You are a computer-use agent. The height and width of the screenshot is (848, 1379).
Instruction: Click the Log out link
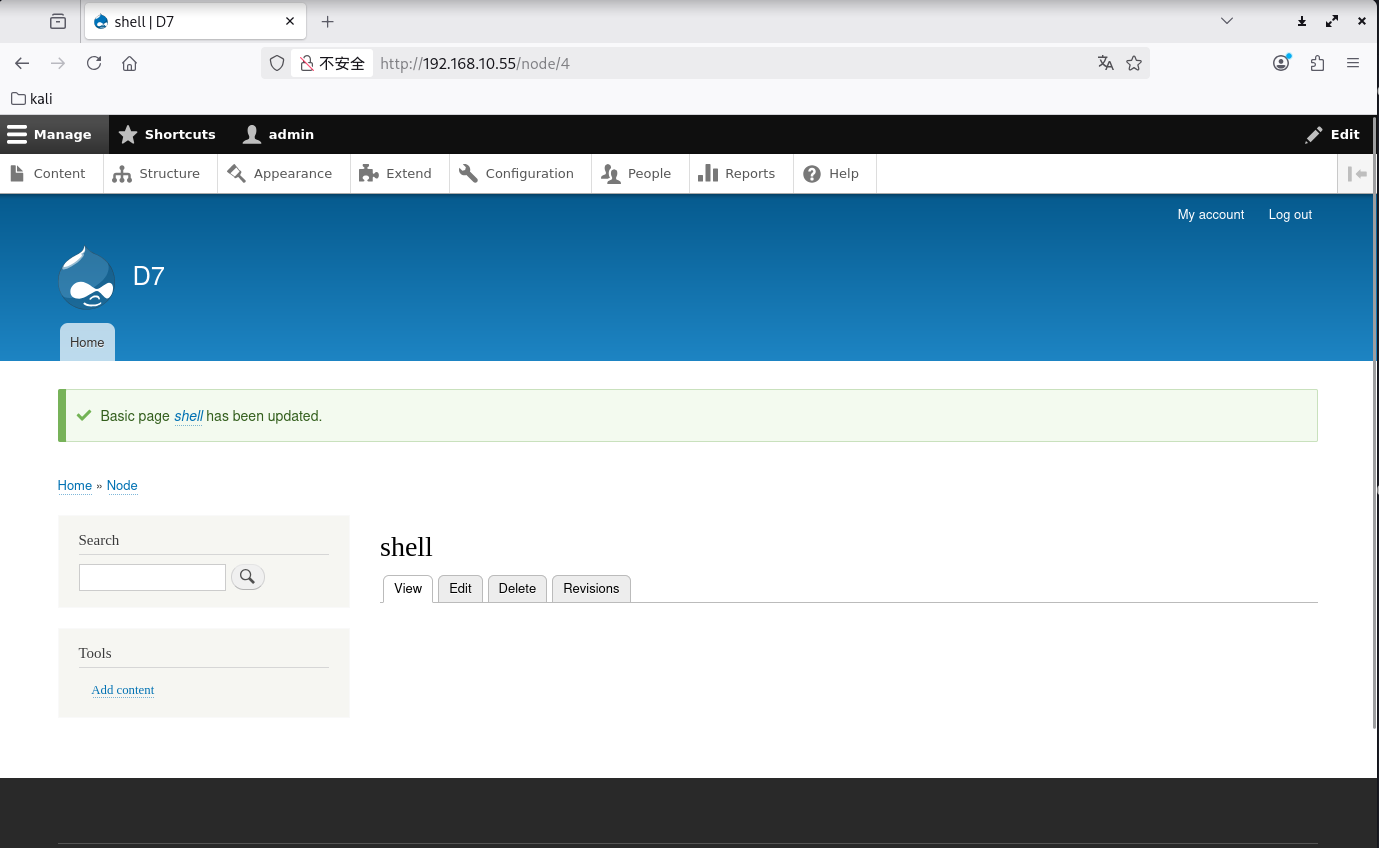pos(1290,215)
